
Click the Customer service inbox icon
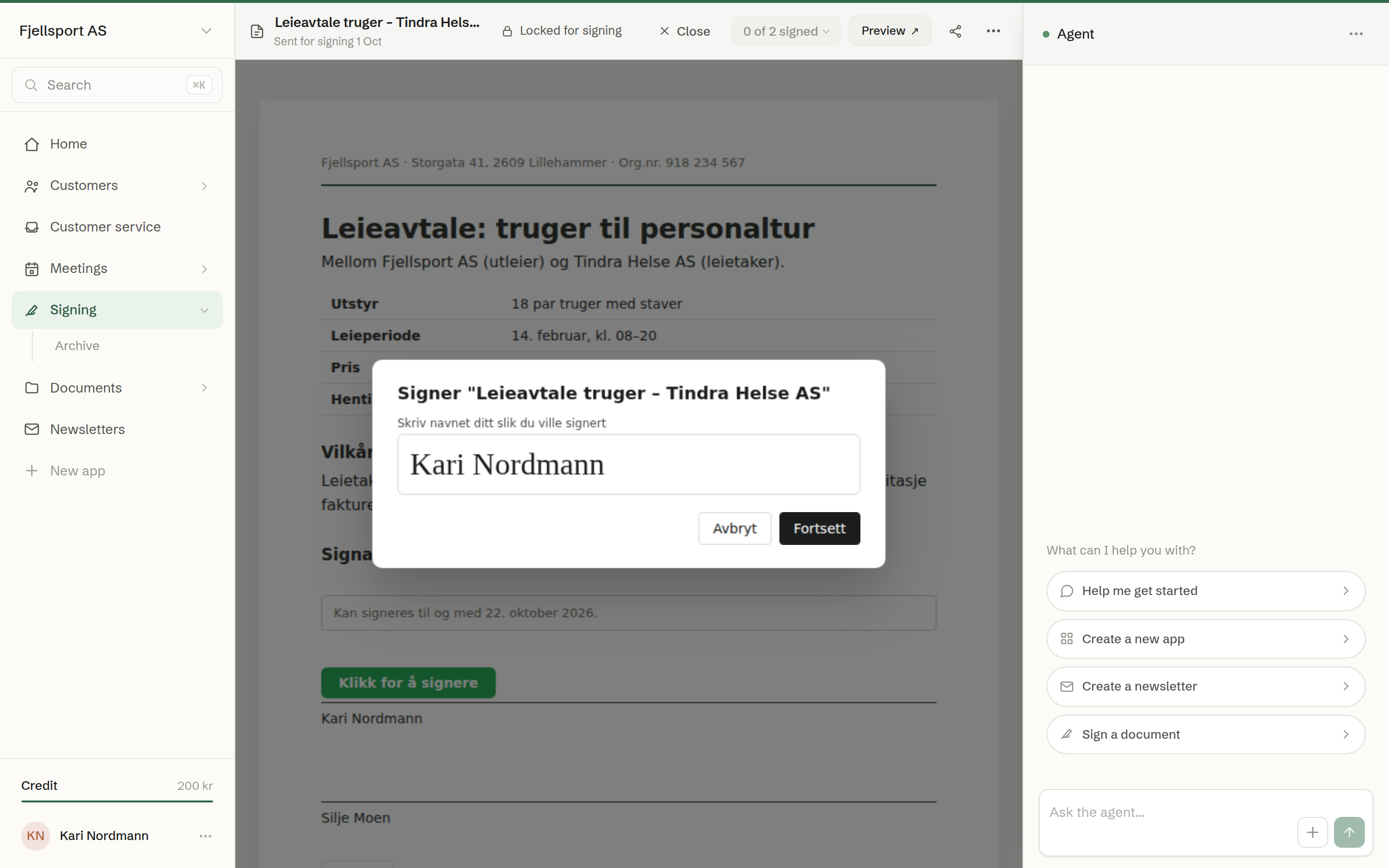click(x=31, y=227)
